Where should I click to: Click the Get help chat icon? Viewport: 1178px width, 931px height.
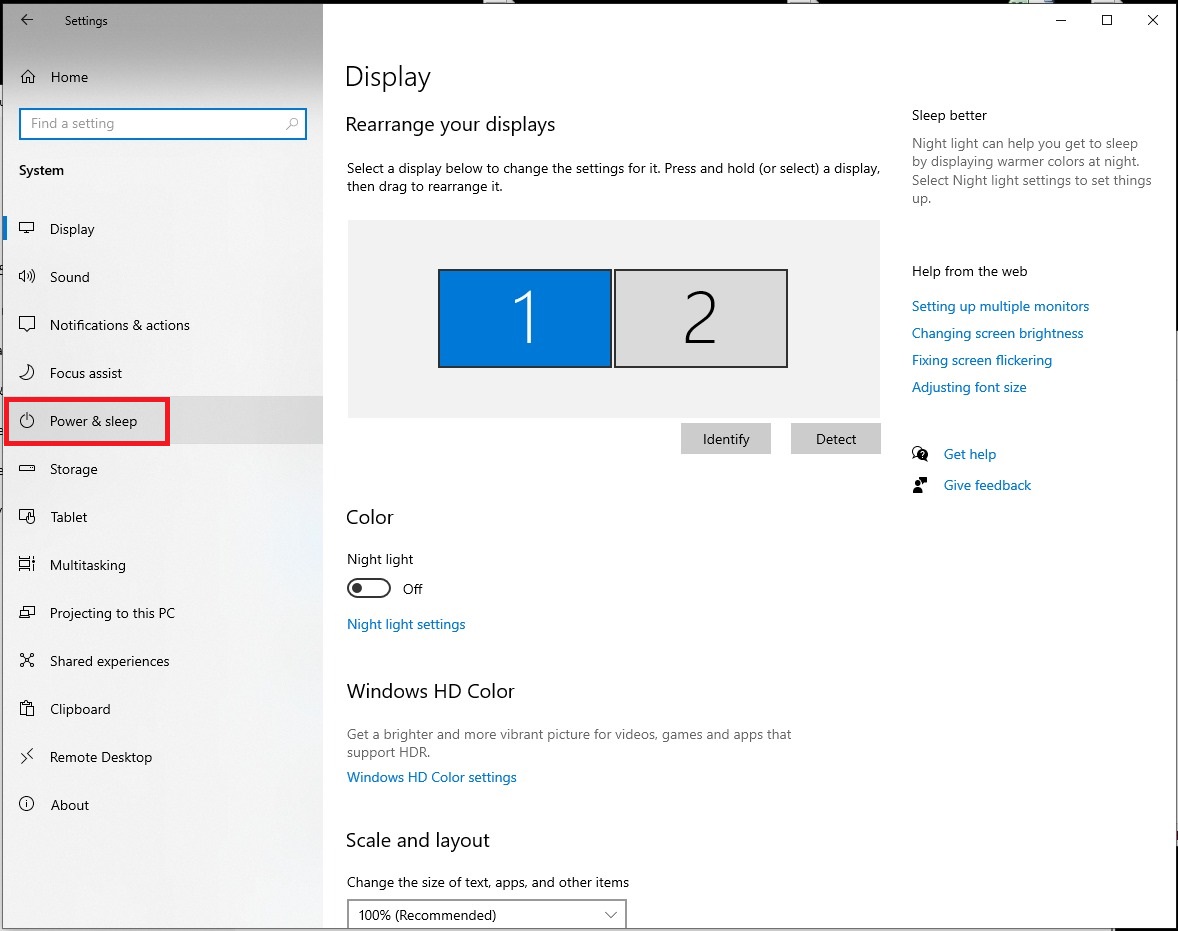(920, 454)
